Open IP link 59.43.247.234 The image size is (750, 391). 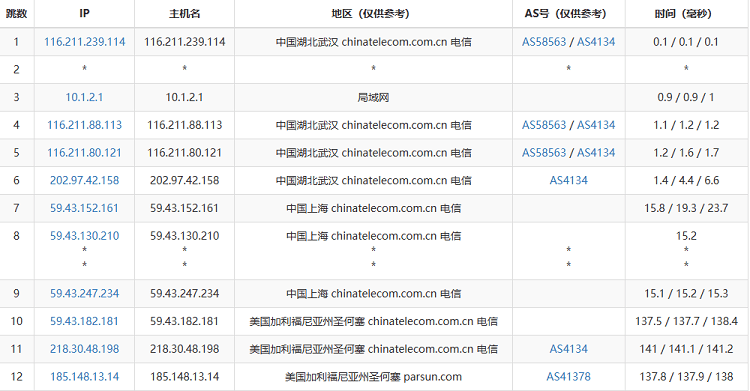(85, 294)
